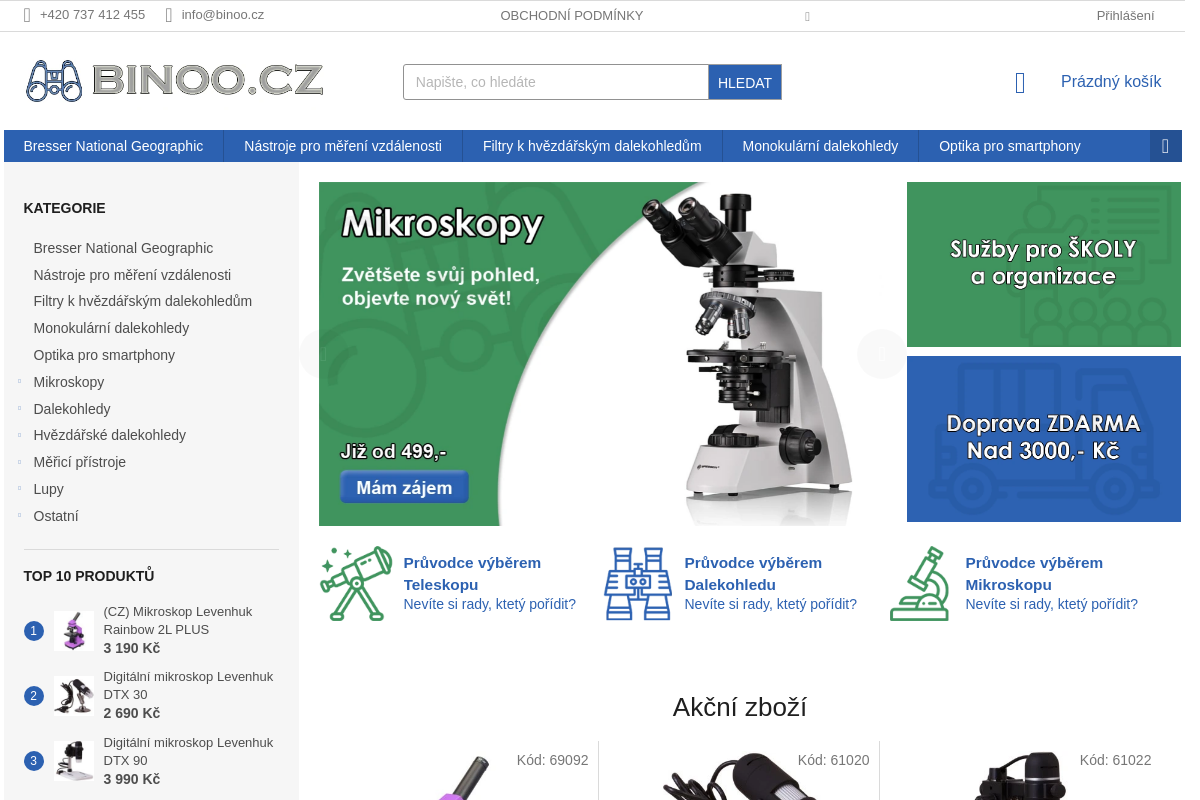Click the Mikroskop Levenhuk Rainbow 2L PLUS thumbnail
The image size is (1200, 800).
tap(74, 630)
